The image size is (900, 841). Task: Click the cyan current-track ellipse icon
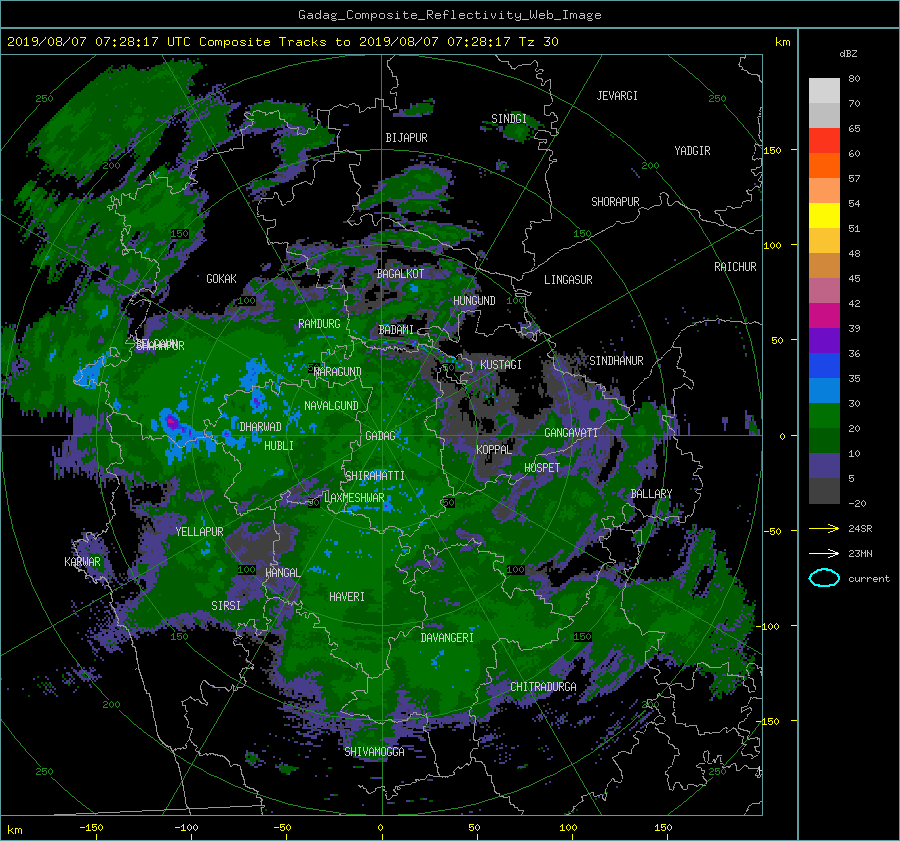point(824,578)
